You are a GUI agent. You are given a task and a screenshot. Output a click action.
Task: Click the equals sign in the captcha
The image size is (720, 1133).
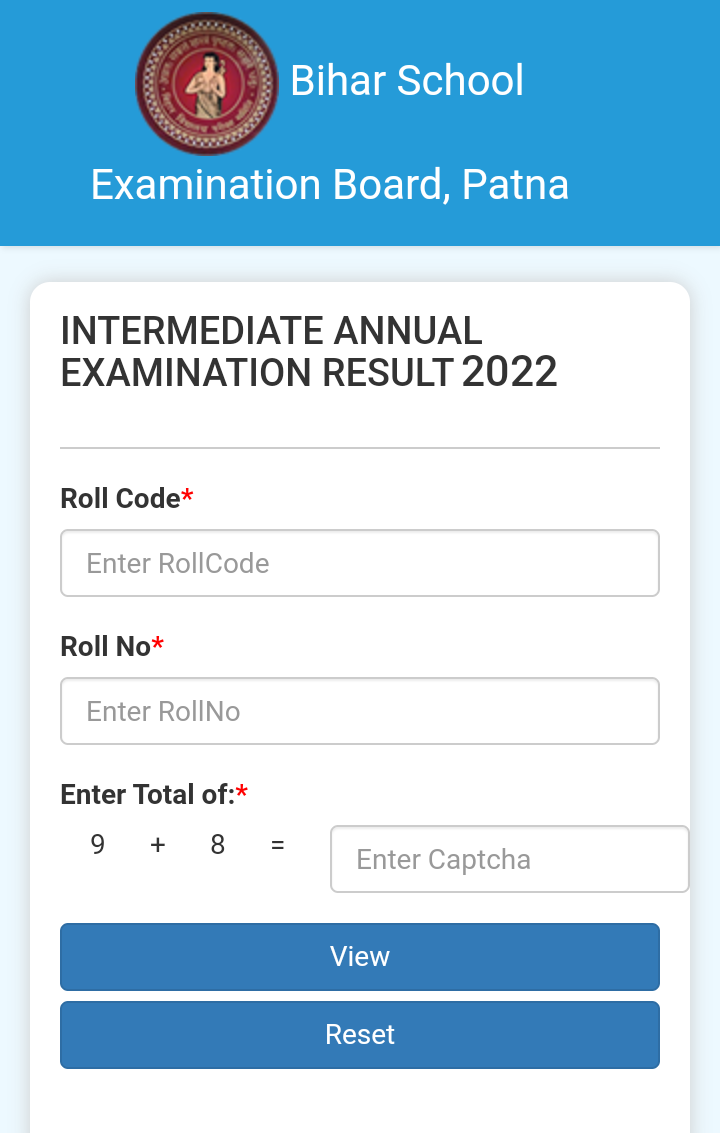[x=278, y=844]
